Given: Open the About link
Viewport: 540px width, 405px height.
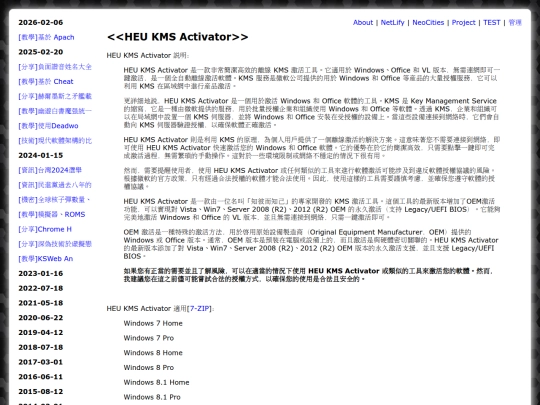Looking at the screenshot, I should (363, 22).
